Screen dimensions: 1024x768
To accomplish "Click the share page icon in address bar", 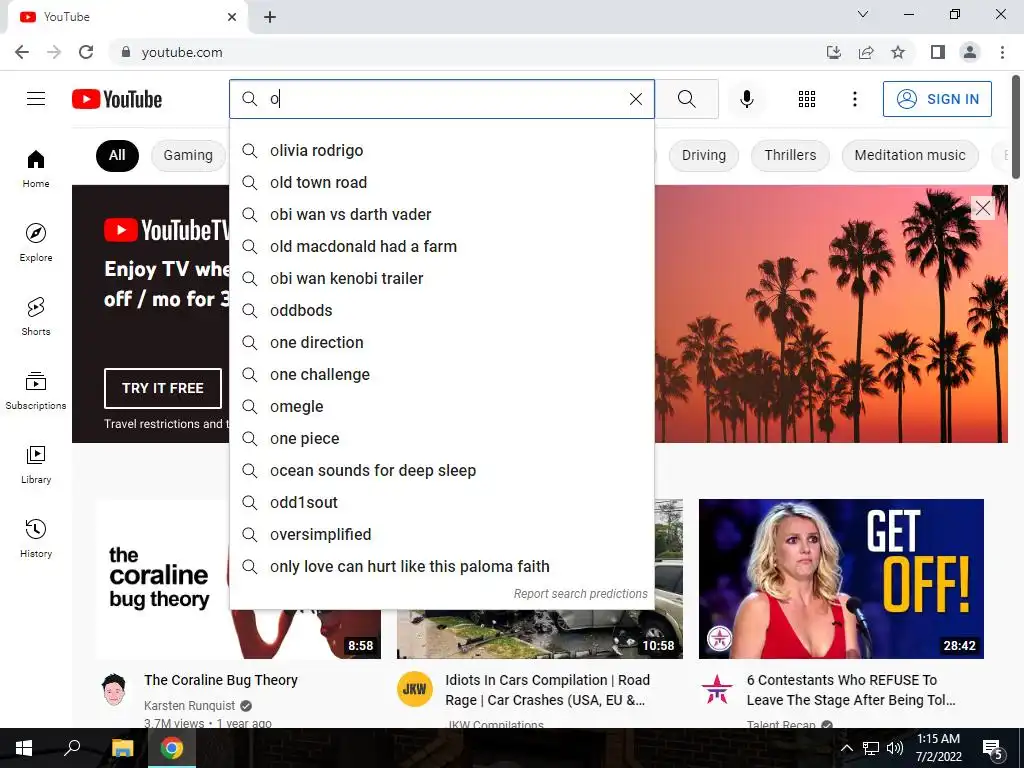I will pos(866,52).
